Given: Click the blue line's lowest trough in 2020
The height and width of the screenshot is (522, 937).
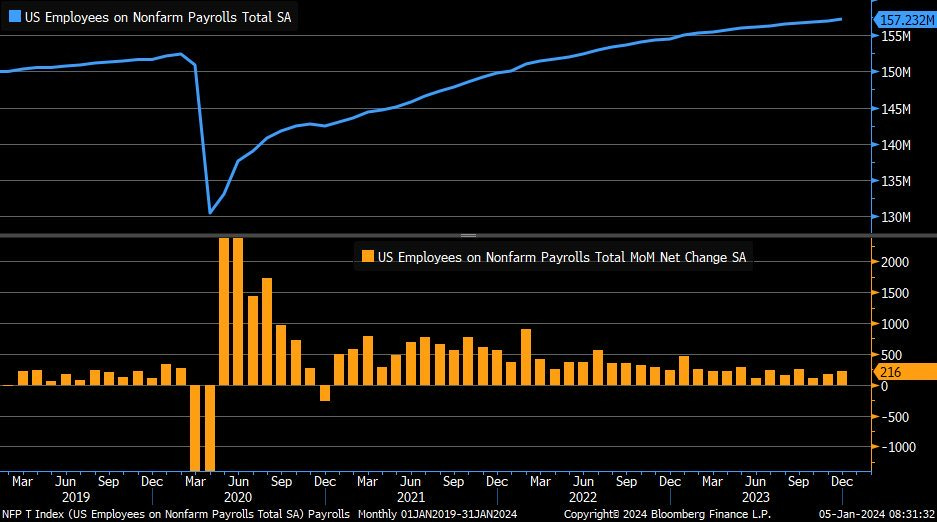Looking at the screenshot, I should [x=210, y=212].
